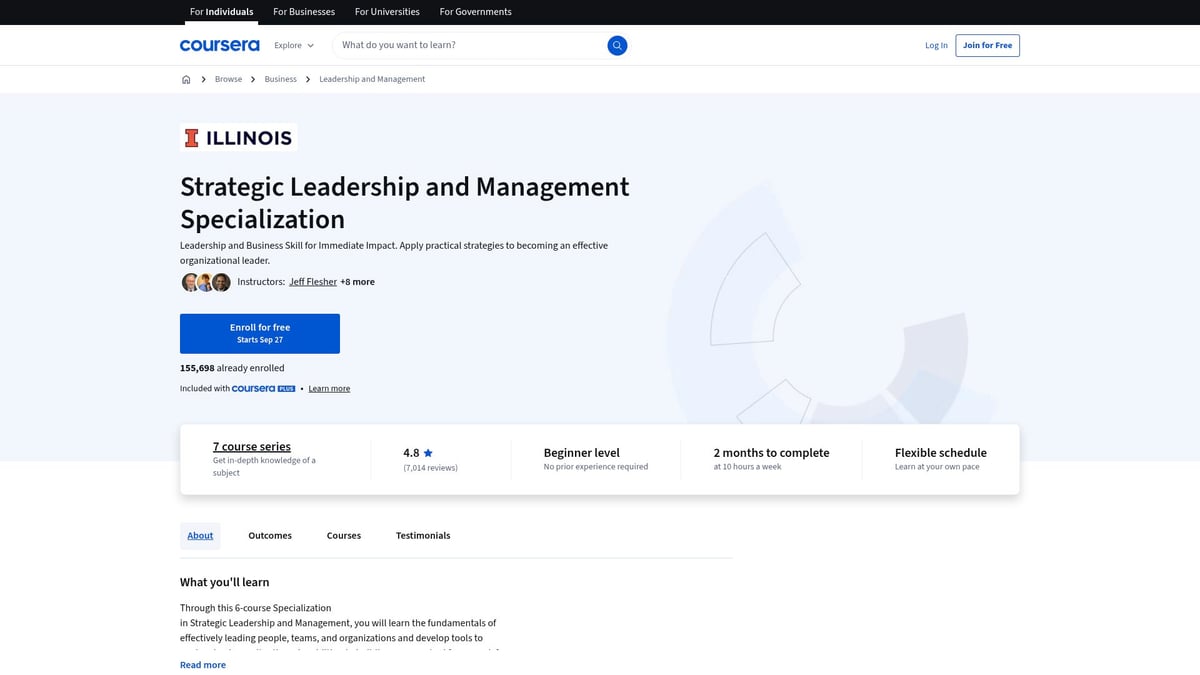Click the instructor avatar photos

(206, 282)
